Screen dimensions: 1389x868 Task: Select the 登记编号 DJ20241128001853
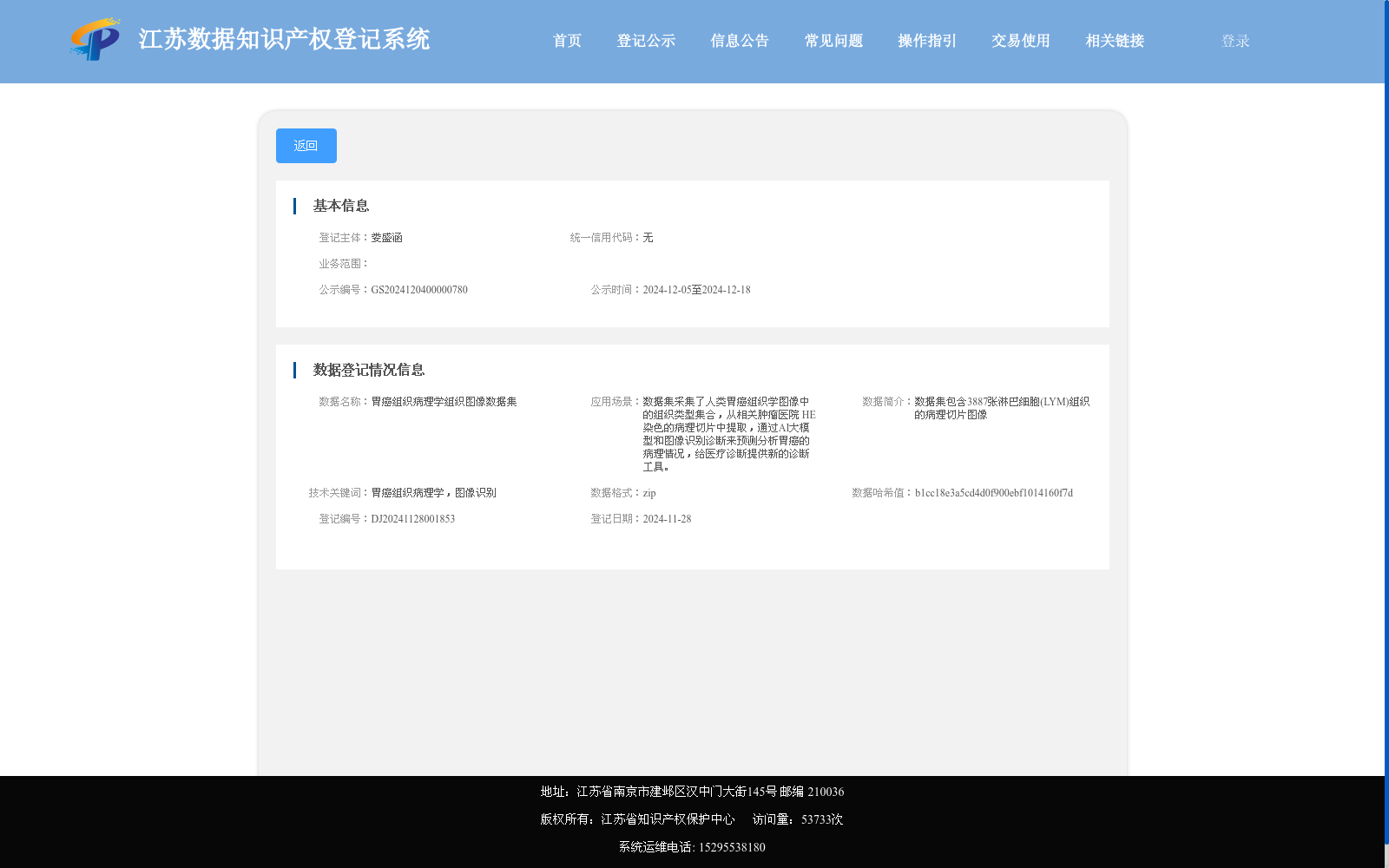click(412, 519)
